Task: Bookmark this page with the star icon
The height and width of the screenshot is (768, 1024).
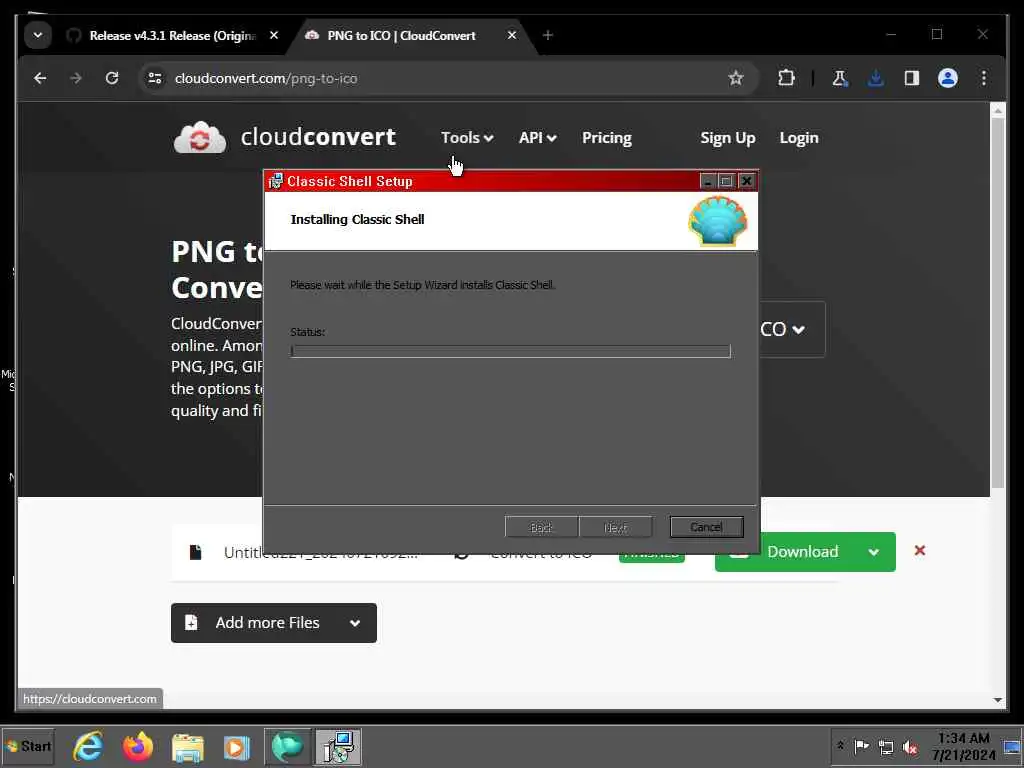Action: tap(735, 78)
